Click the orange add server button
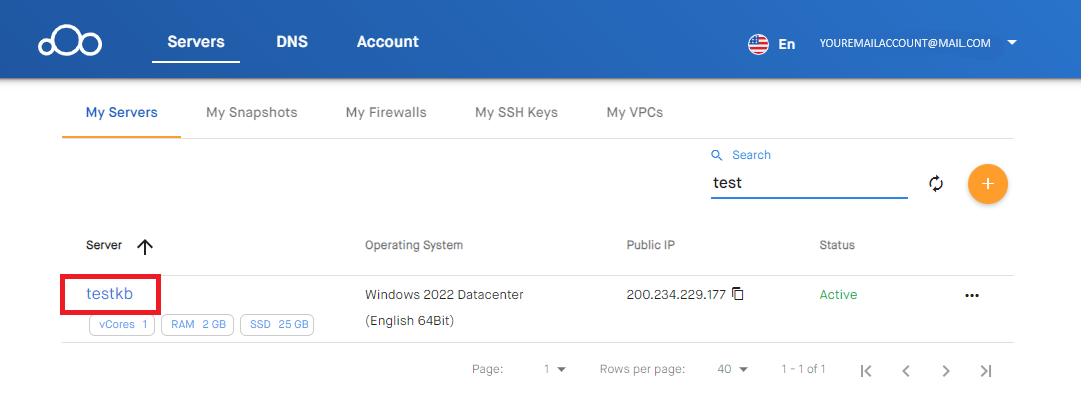 [988, 183]
